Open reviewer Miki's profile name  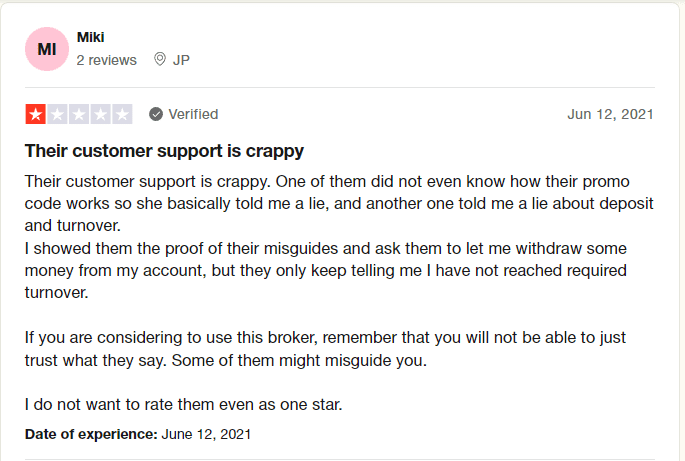pos(90,38)
